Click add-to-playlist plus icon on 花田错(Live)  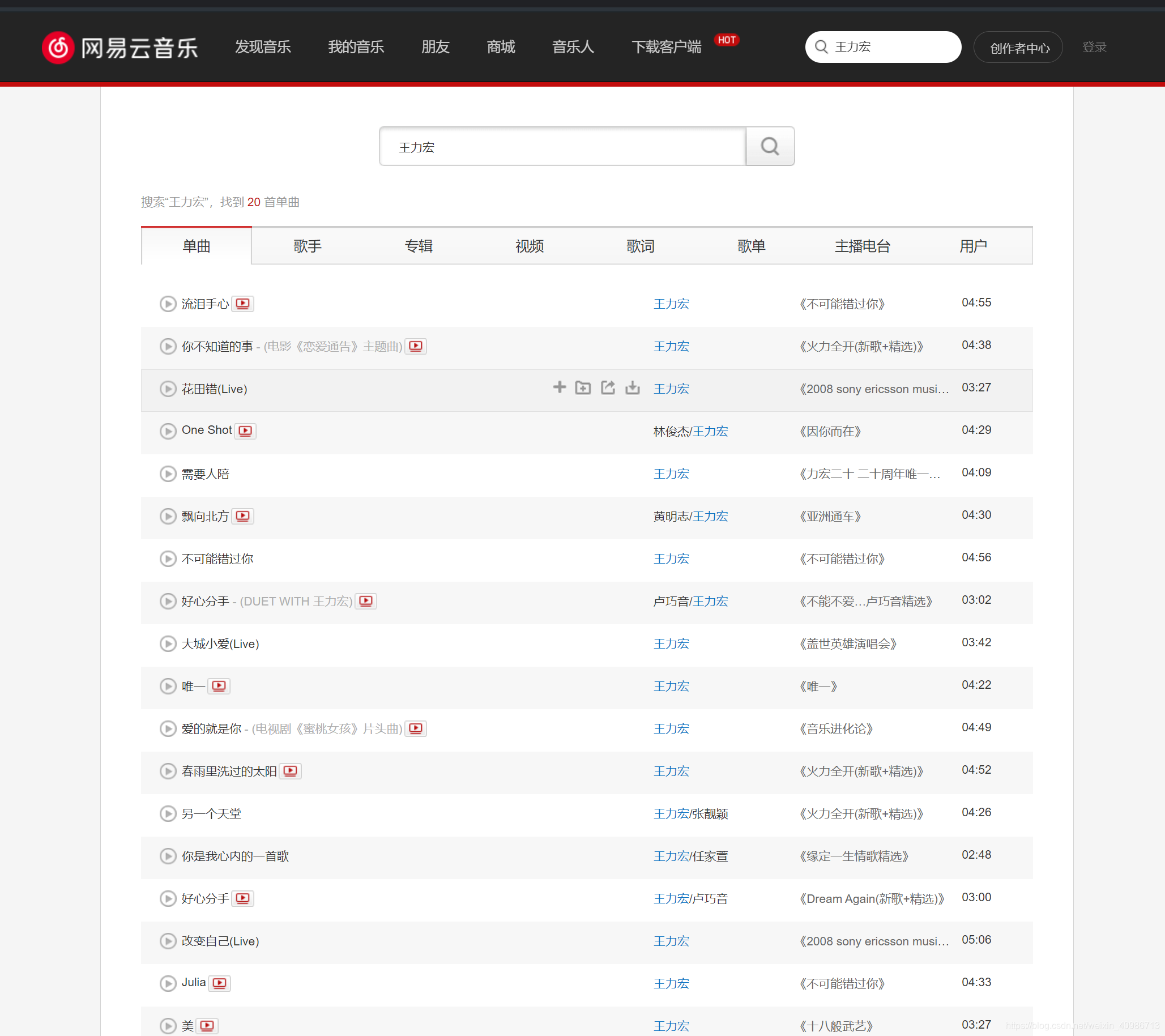click(x=559, y=387)
